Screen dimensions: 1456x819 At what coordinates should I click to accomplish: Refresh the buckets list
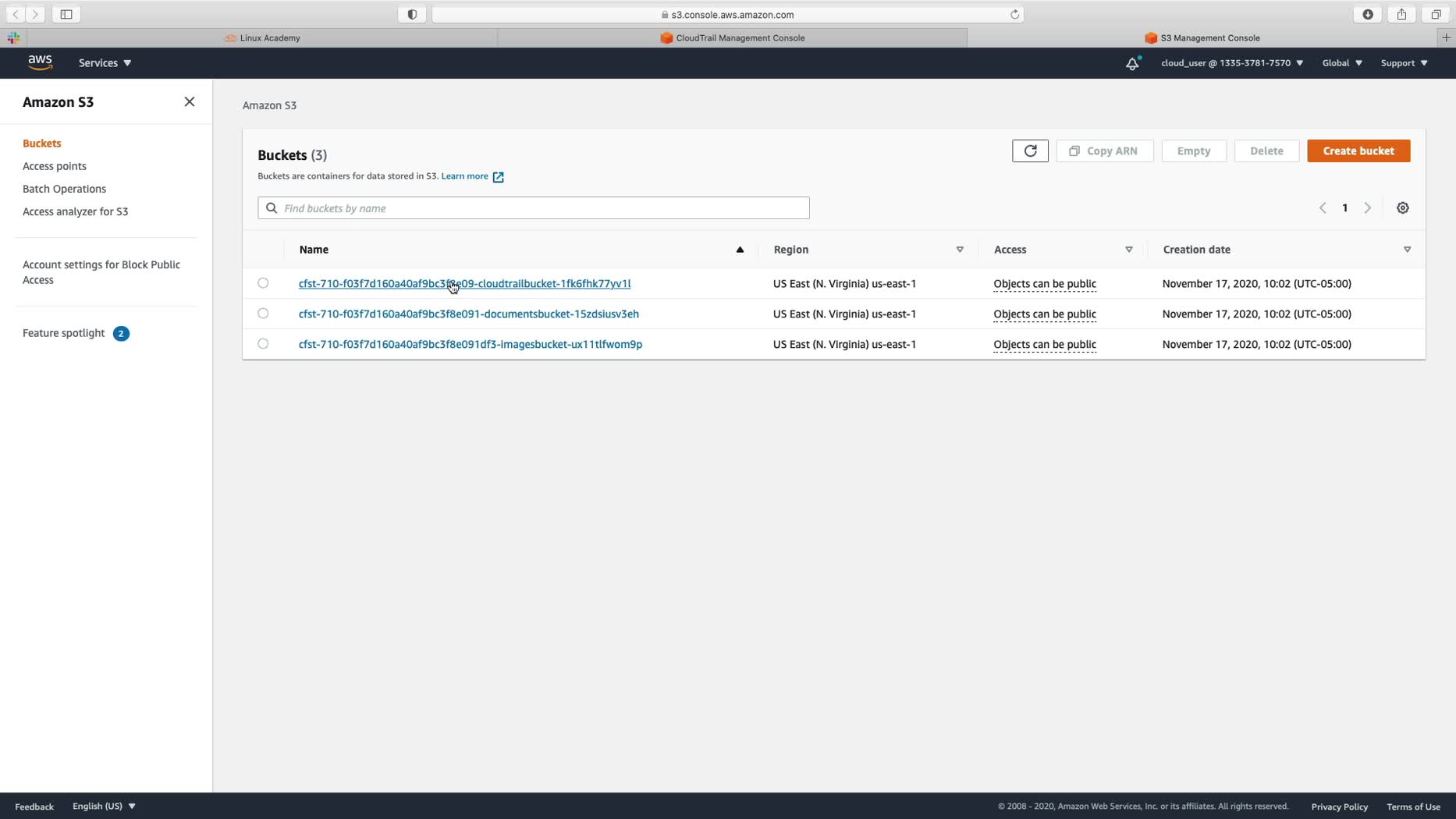(x=1030, y=151)
